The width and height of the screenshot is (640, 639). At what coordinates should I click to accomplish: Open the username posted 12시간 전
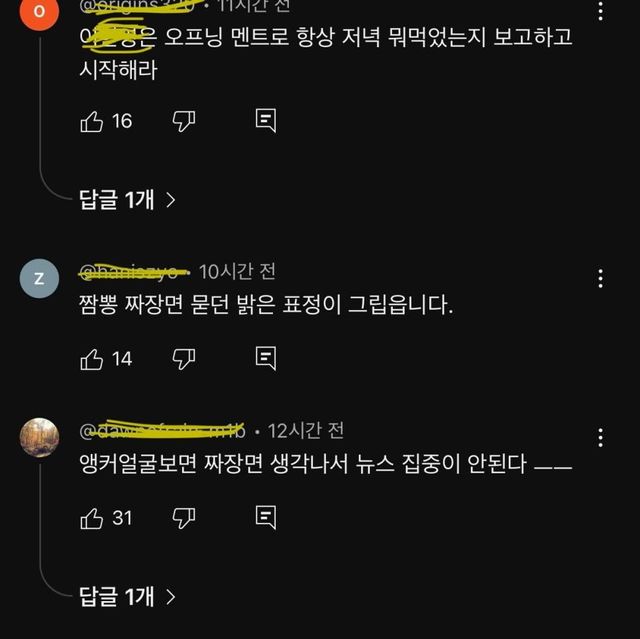[162, 430]
